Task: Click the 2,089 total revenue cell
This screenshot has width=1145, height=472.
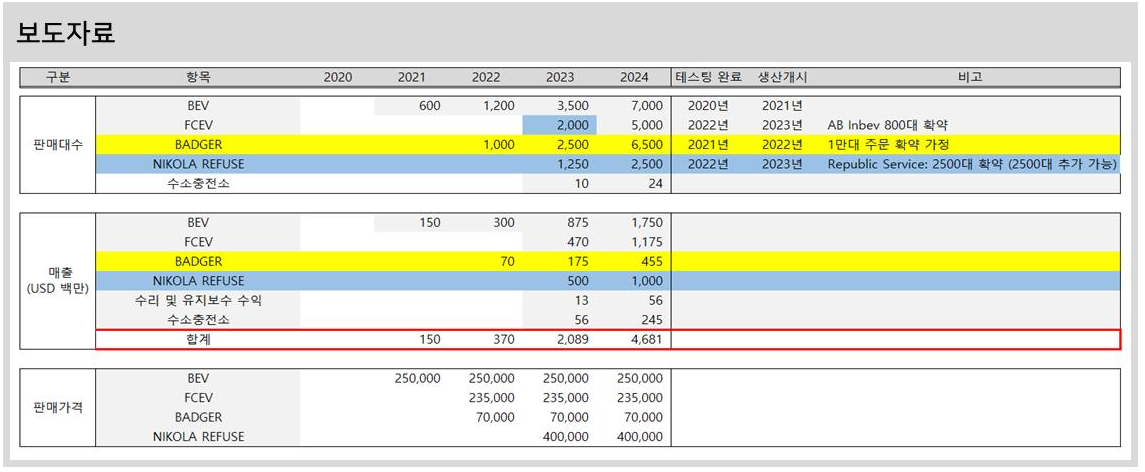Action: pyautogui.click(x=572, y=340)
